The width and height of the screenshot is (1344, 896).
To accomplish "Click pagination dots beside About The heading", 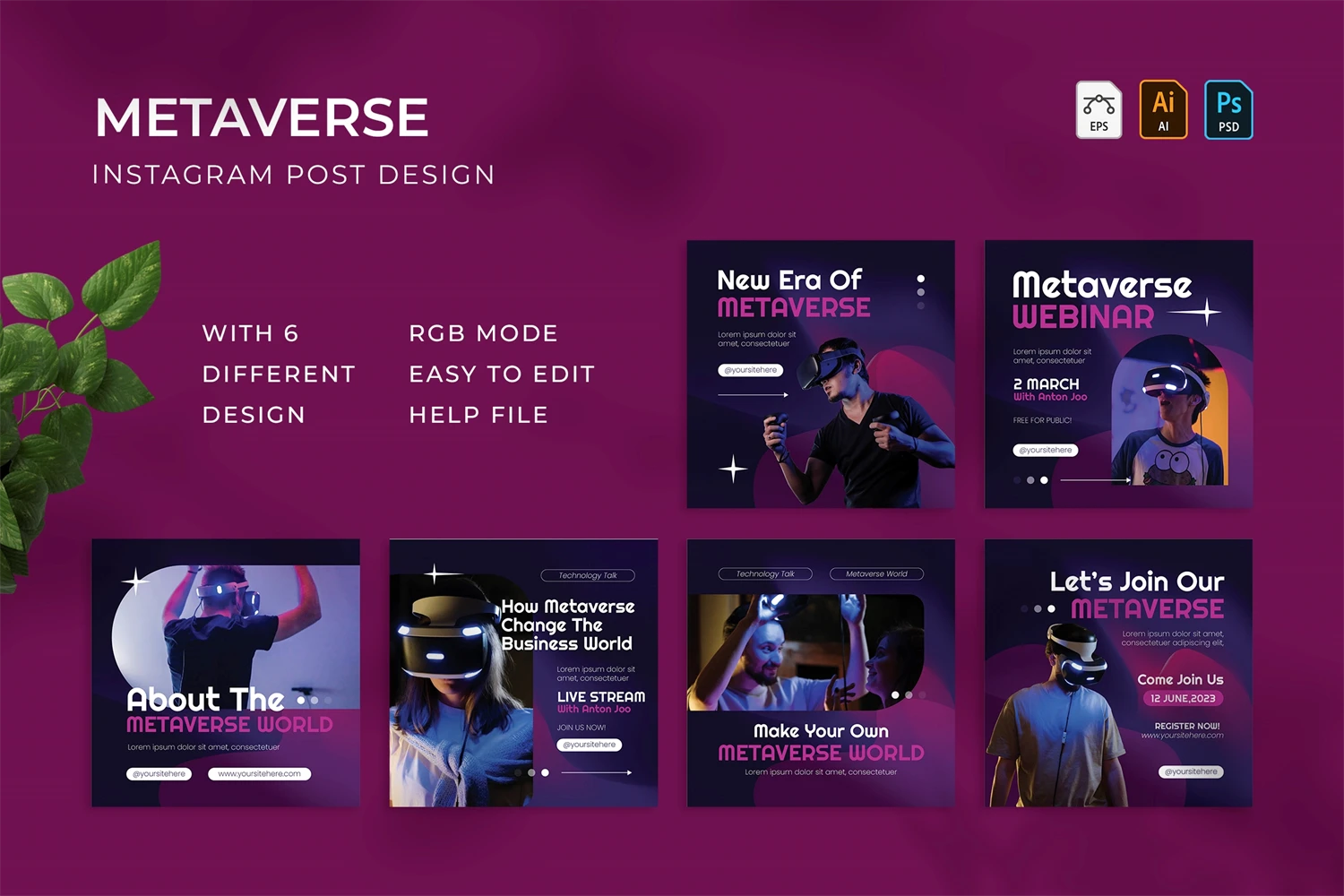I will (314, 700).
